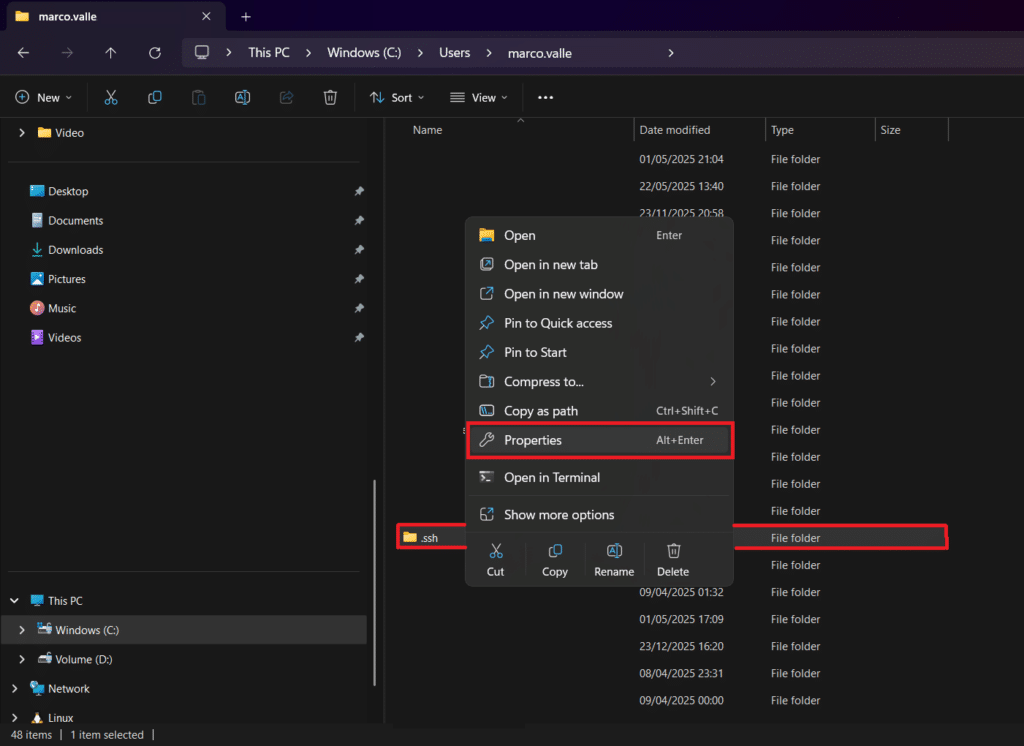Viewport: 1024px width, 746px height.
Task: Click the Date modified column header
Action: coord(675,130)
